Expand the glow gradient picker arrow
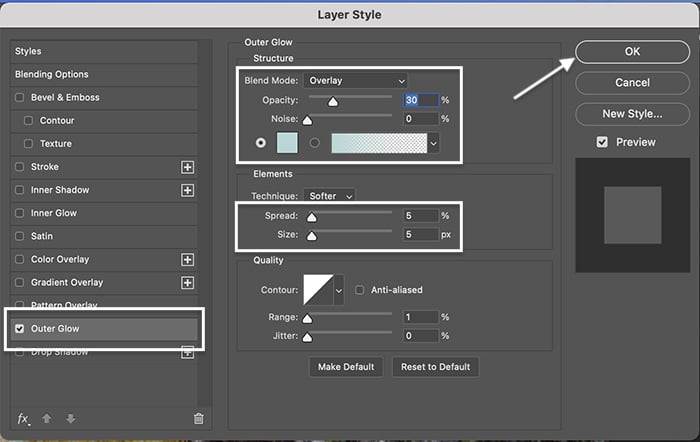 (x=433, y=144)
